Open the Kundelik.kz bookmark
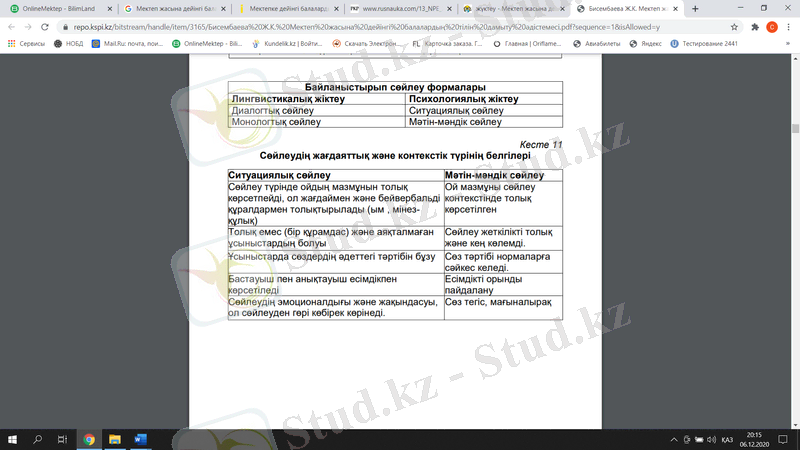This screenshot has height=450, width=800. [287, 44]
